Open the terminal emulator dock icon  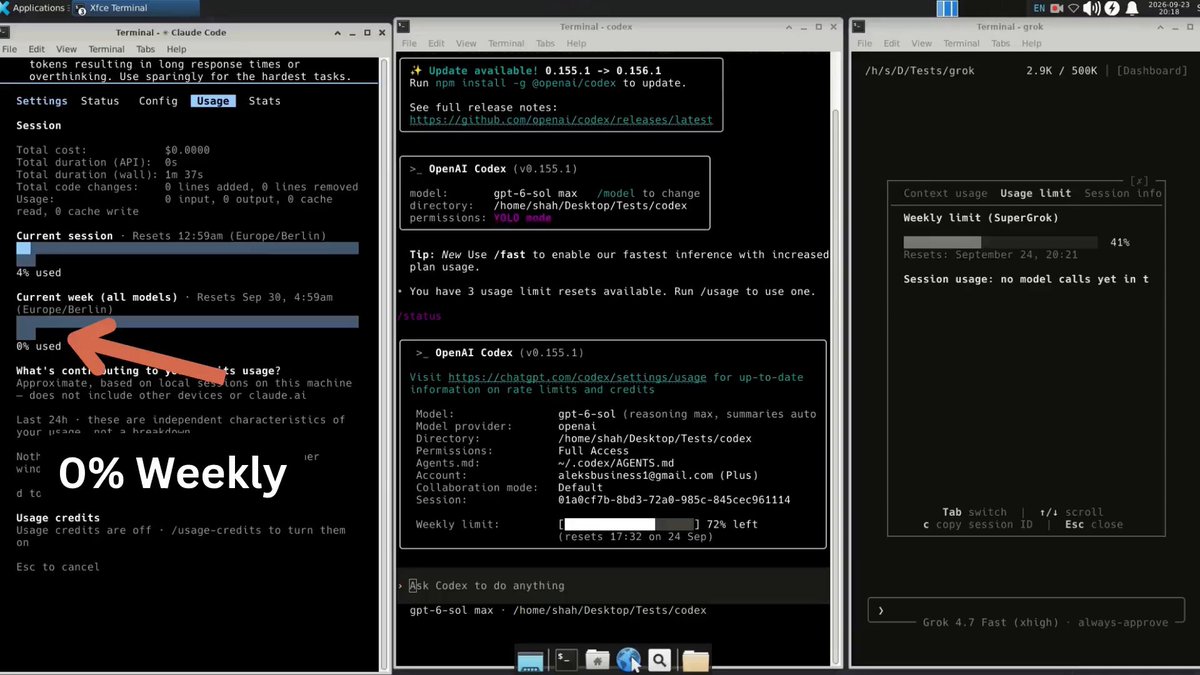point(566,659)
